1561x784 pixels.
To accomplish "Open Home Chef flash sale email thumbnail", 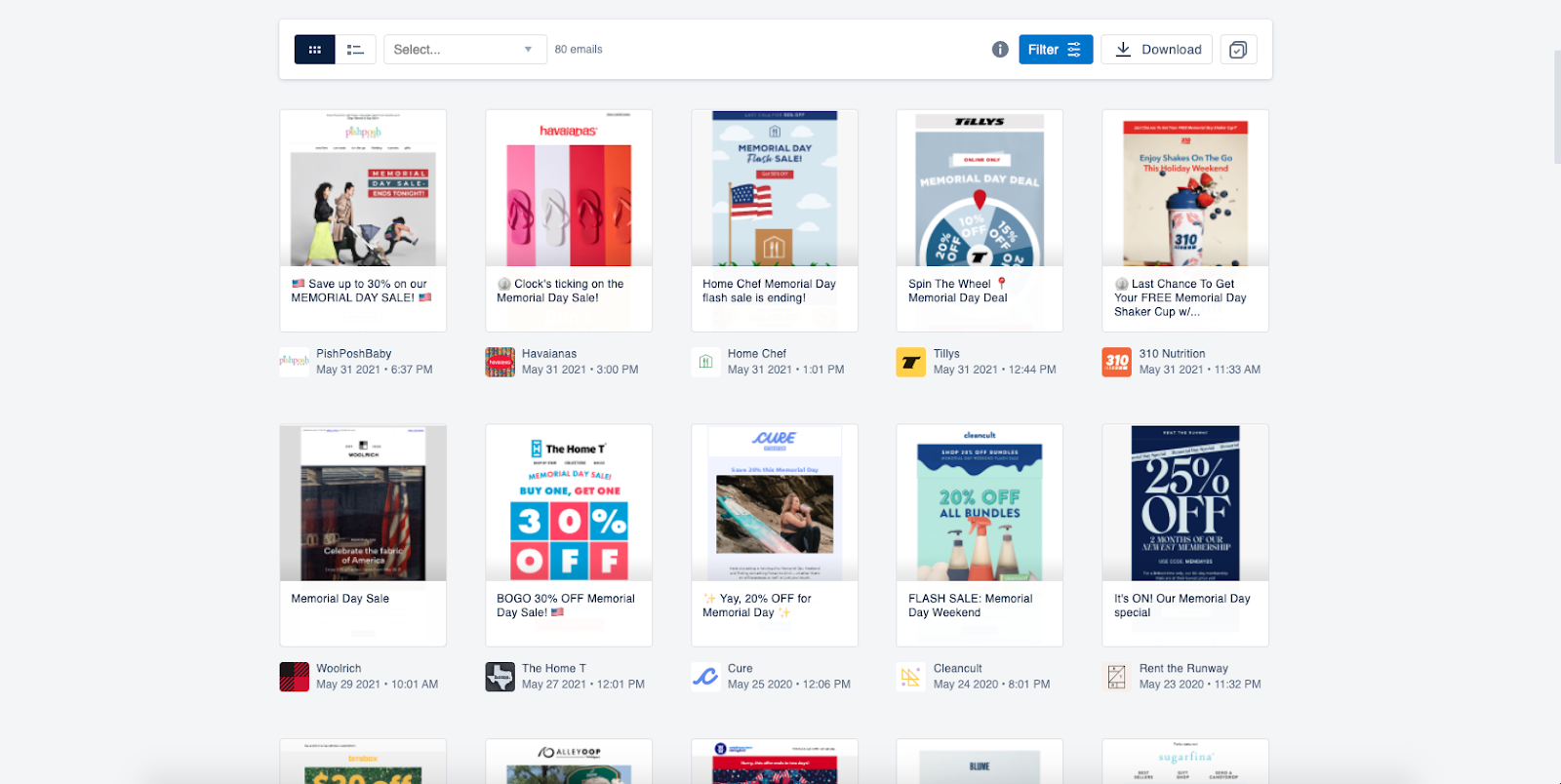I will pyautogui.click(x=775, y=188).
